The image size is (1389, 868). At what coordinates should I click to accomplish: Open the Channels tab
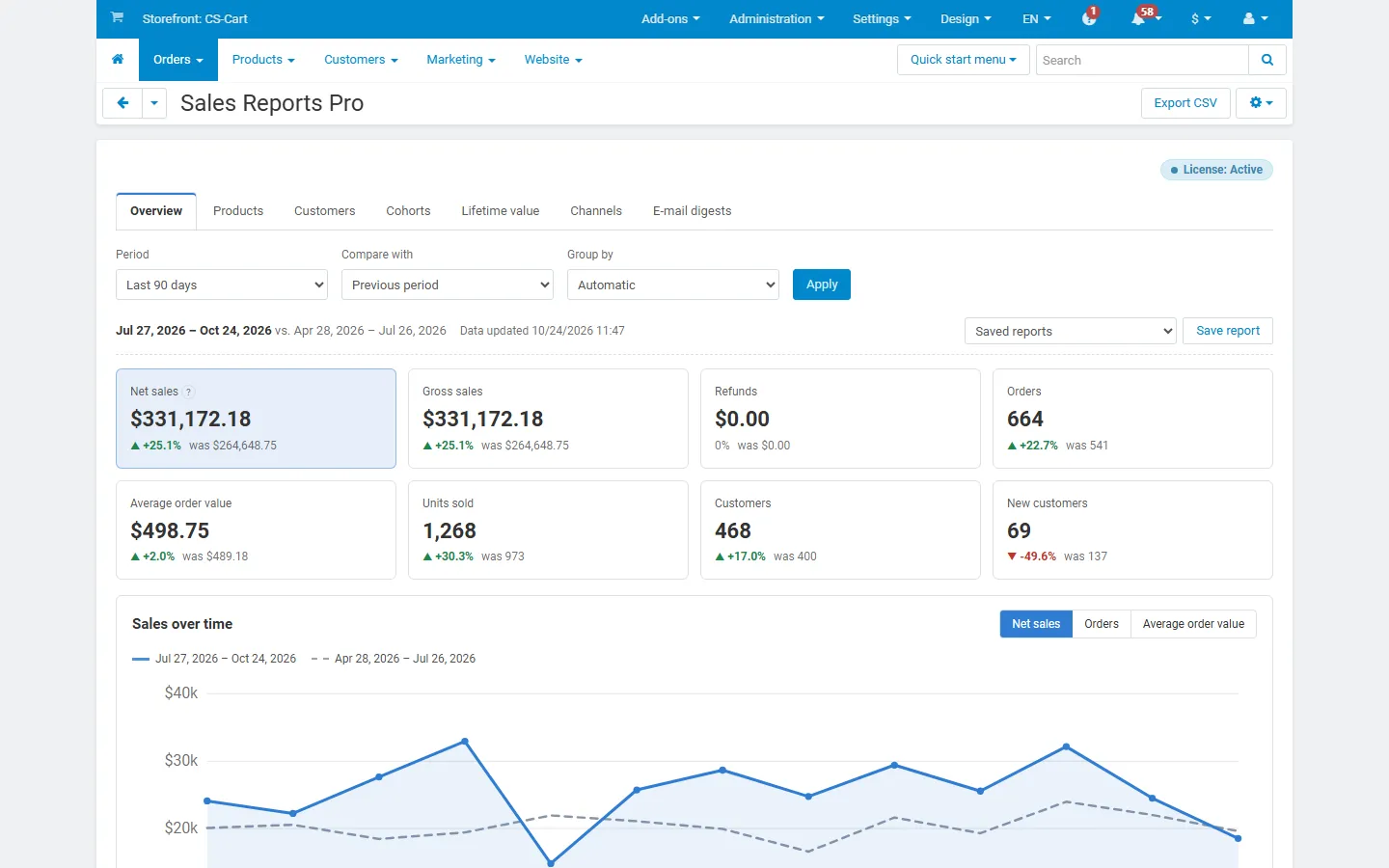tap(596, 211)
